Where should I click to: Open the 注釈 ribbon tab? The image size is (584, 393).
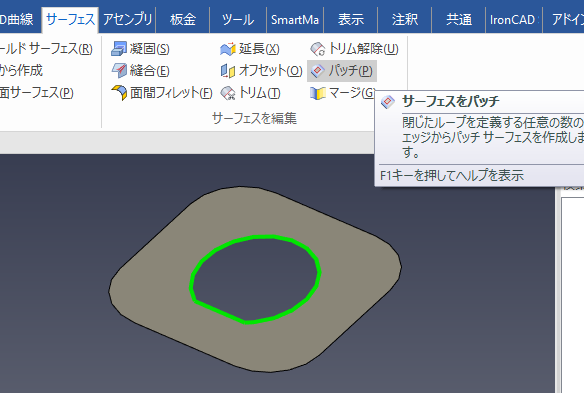click(x=404, y=19)
